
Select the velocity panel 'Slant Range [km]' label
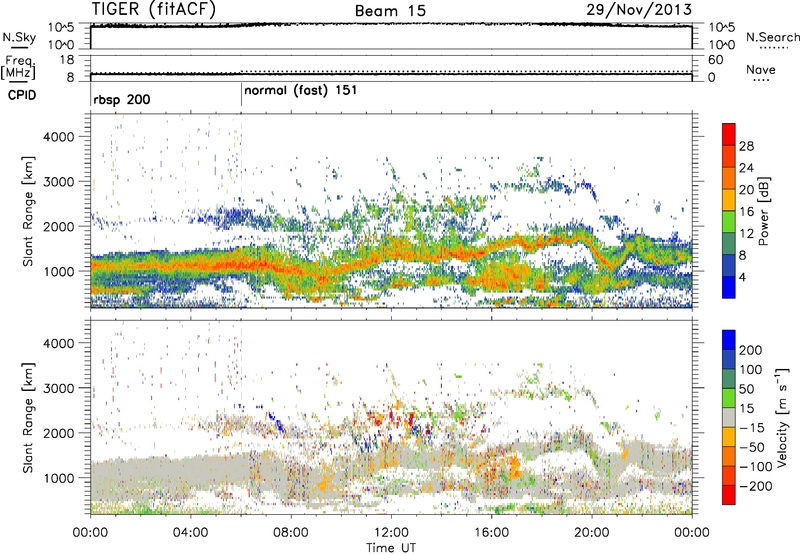[28, 418]
